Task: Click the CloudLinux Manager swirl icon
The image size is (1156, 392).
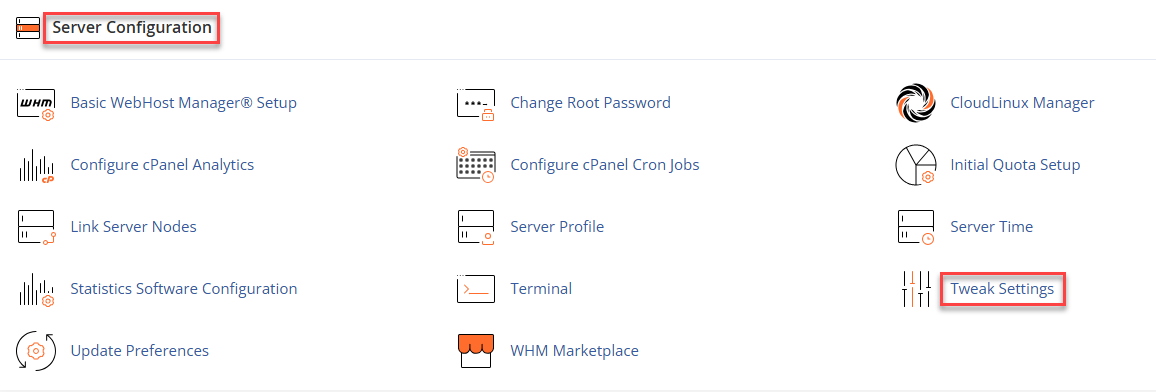Action: coord(916,103)
